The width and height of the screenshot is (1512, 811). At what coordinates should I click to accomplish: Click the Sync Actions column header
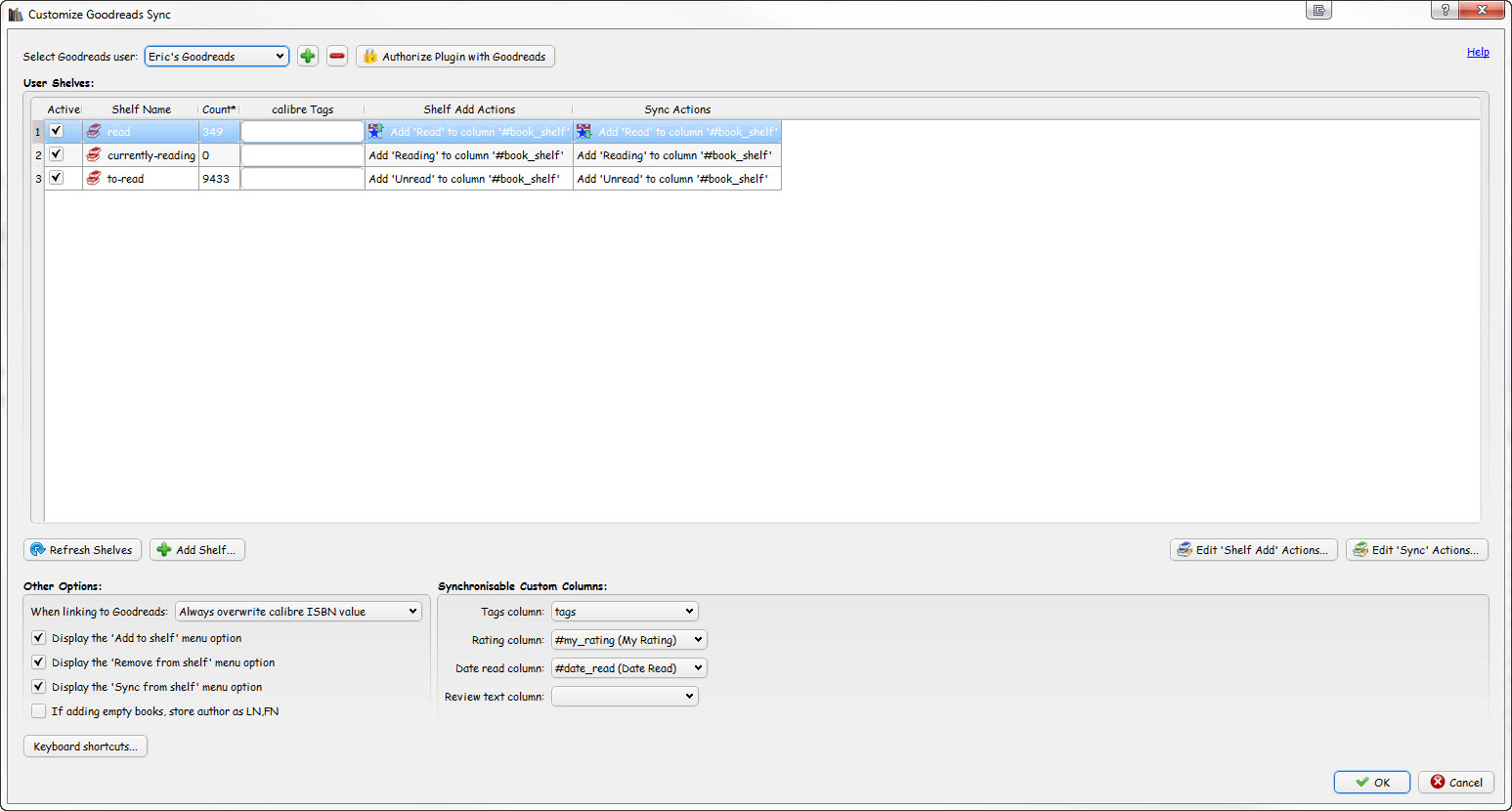tap(677, 109)
